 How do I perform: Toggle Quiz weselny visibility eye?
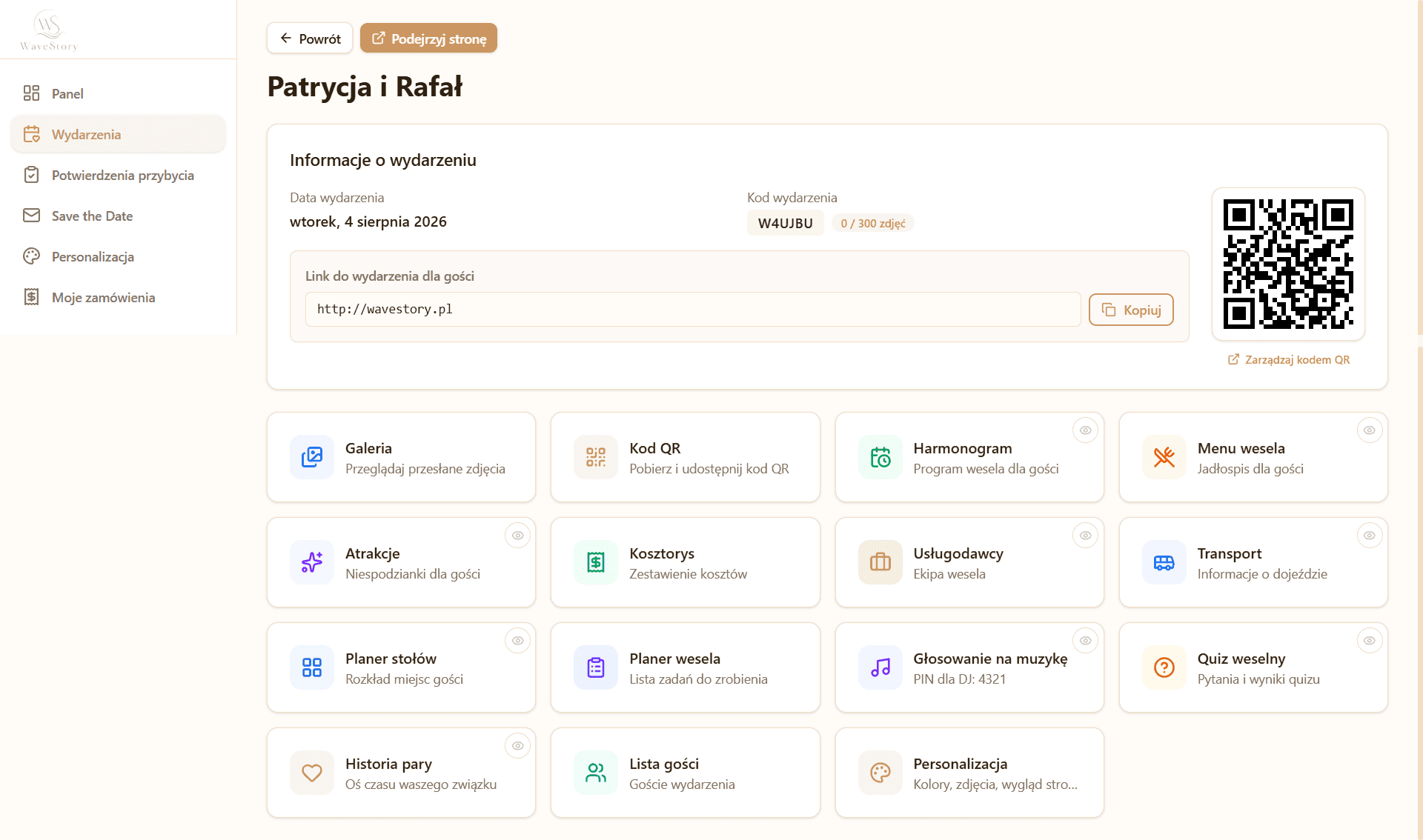click(x=1370, y=641)
